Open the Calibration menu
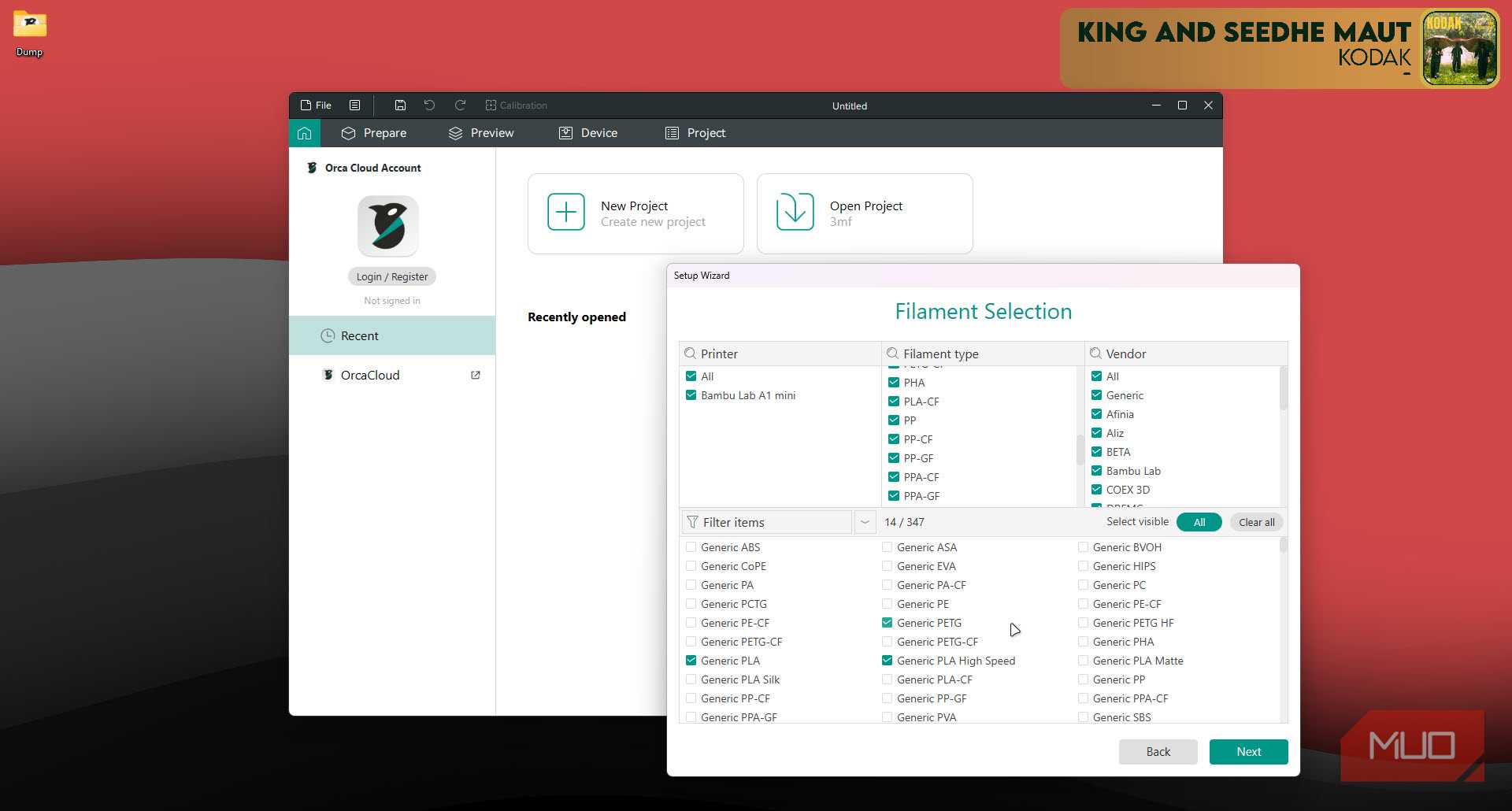The image size is (1512, 811). point(516,106)
